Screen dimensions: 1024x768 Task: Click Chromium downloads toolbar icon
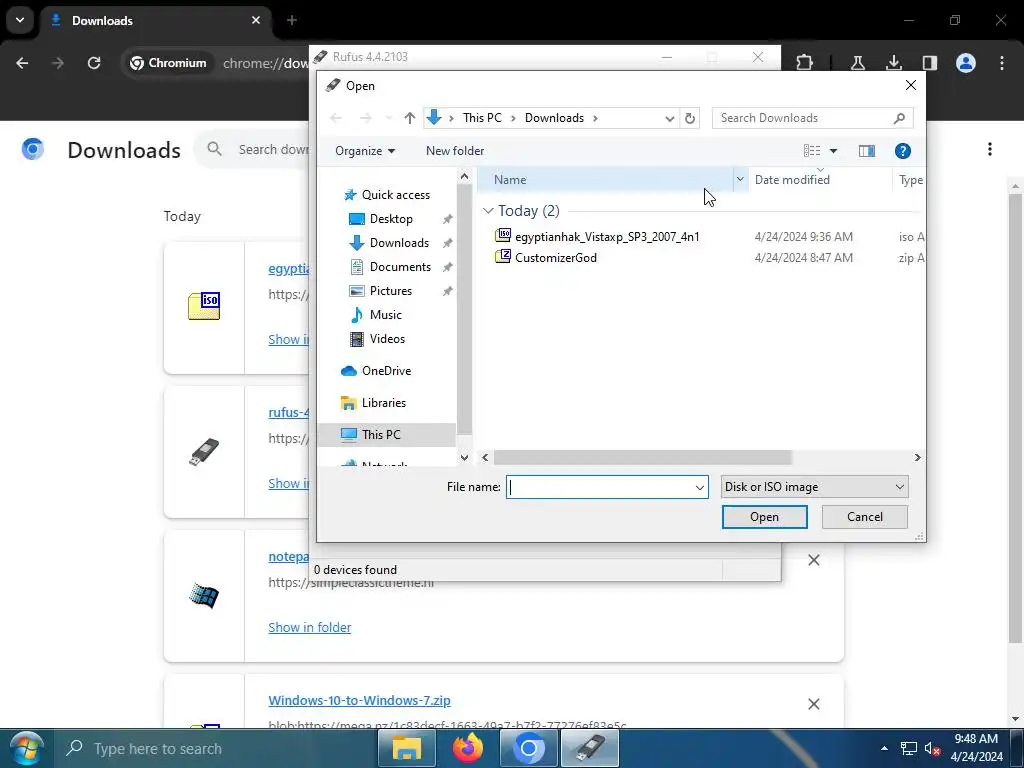[893, 63]
